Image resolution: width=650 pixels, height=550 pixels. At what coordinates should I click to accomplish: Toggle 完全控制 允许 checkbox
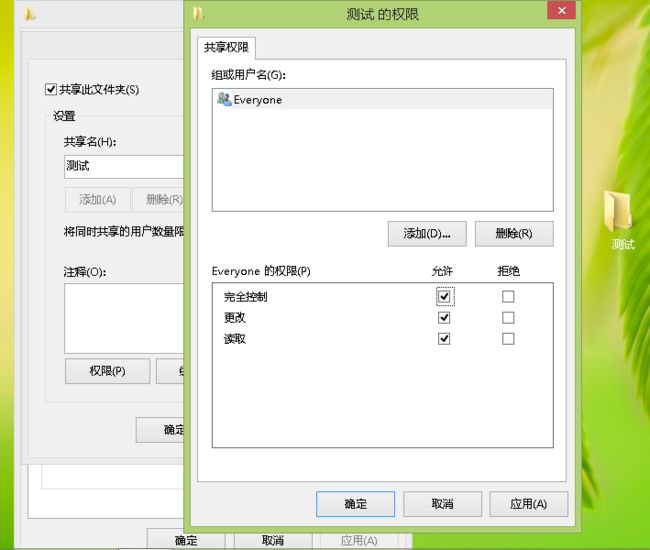444,297
